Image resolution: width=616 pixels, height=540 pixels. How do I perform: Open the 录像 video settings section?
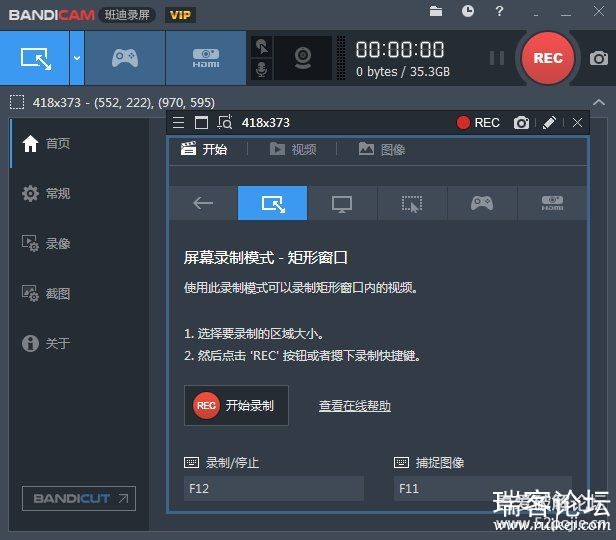[x=46, y=243]
